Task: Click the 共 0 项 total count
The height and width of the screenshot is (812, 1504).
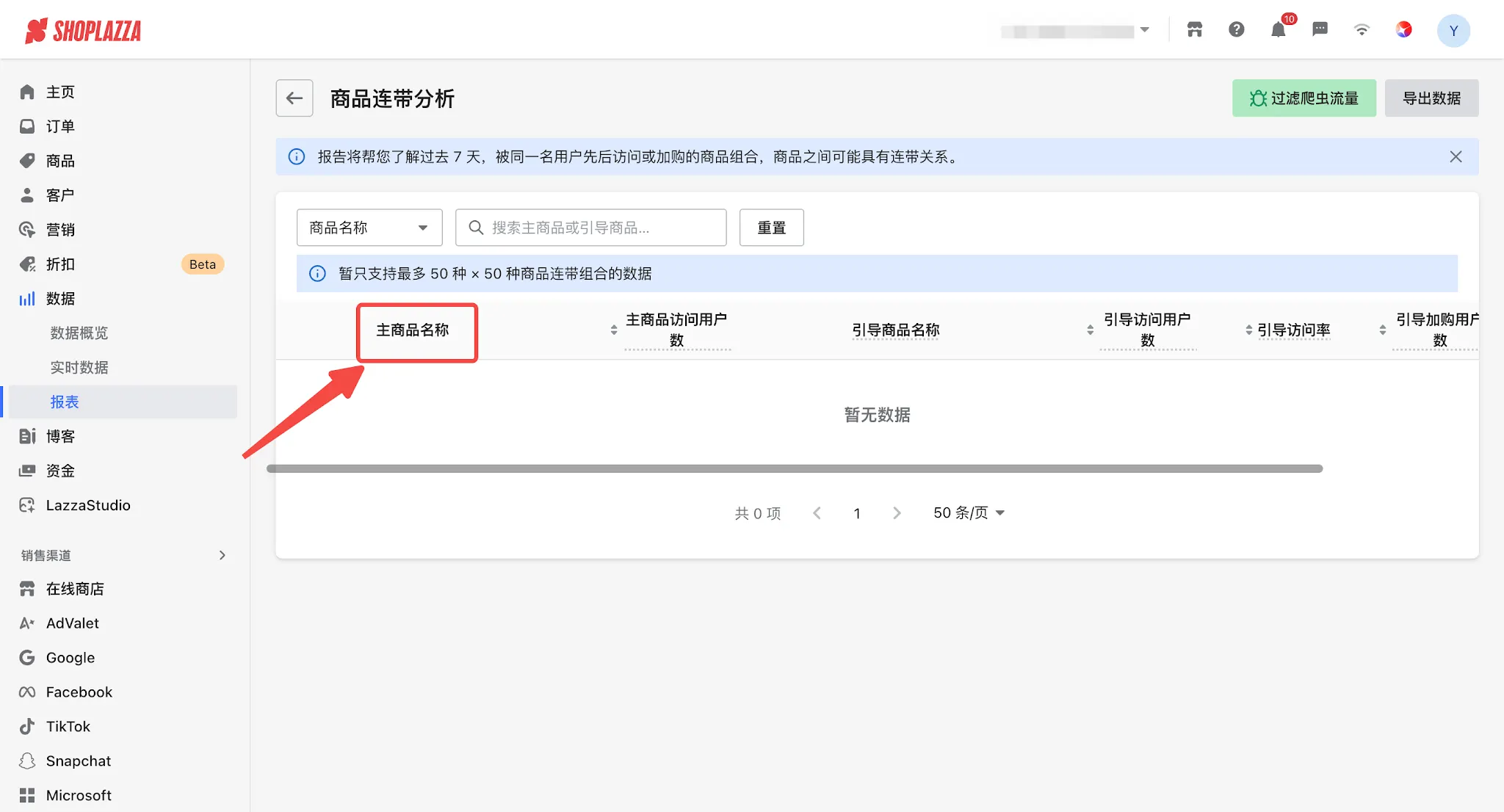Action: click(758, 513)
